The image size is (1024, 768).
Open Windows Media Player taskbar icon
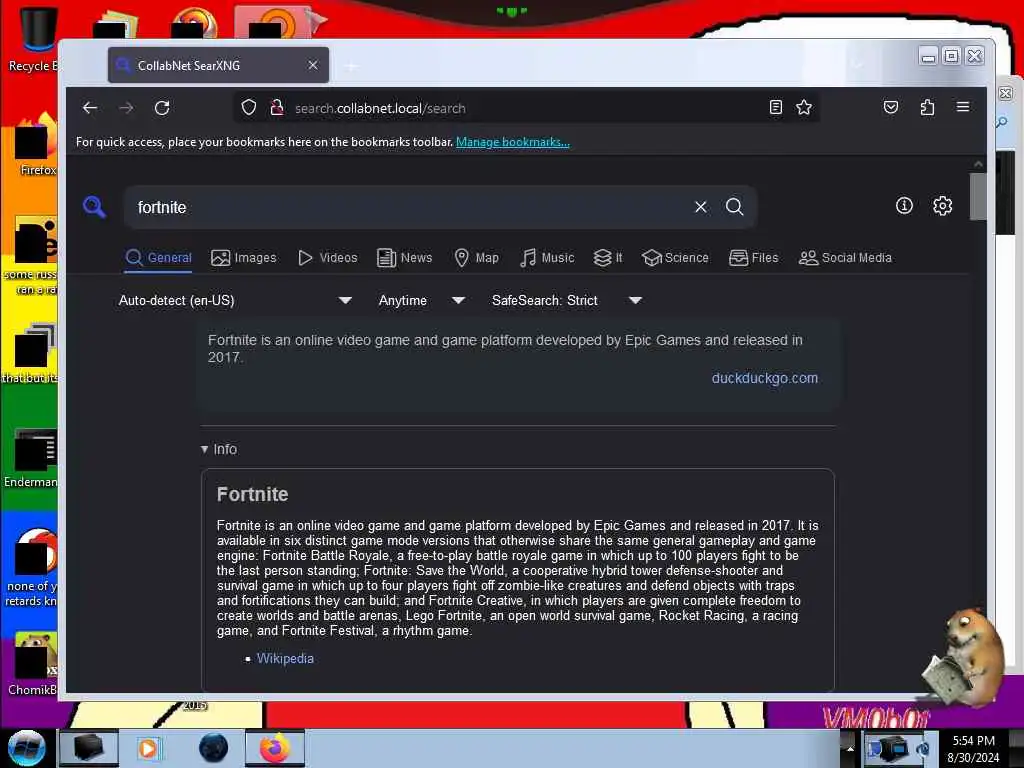coord(148,748)
